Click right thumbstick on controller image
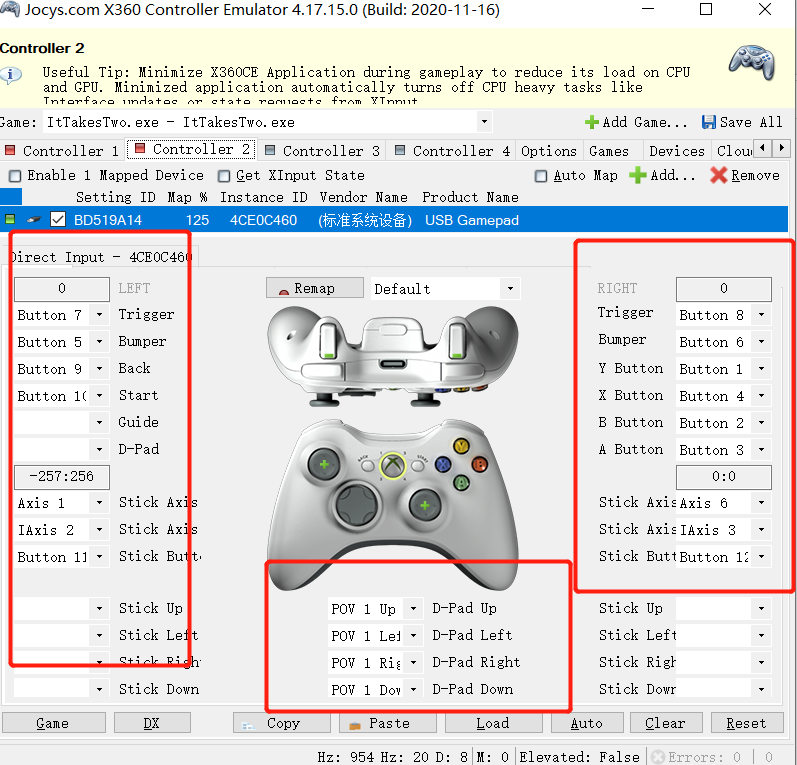 pos(425,505)
